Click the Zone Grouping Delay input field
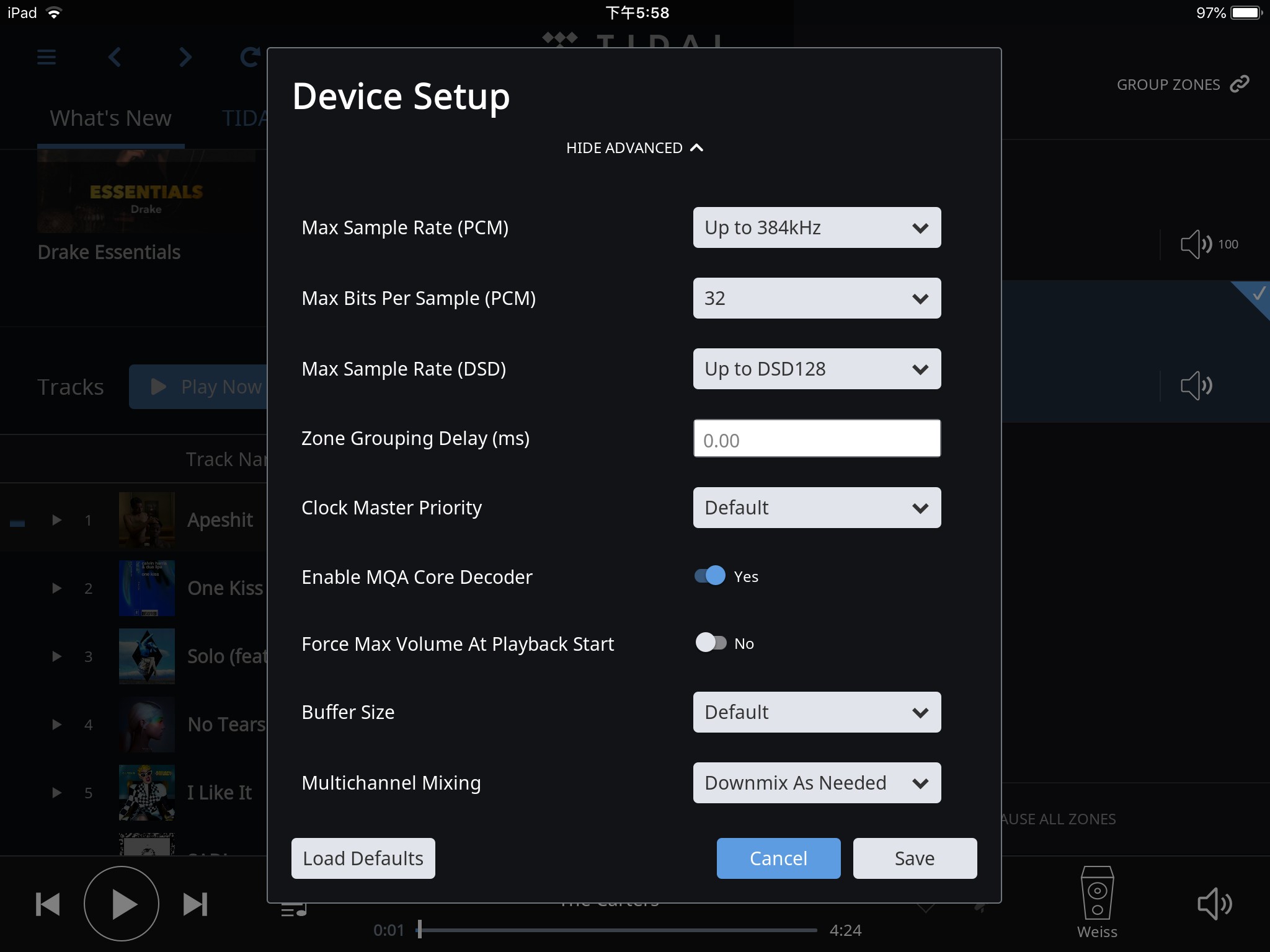This screenshot has width=1270, height=952. click(x=817, y=438)
